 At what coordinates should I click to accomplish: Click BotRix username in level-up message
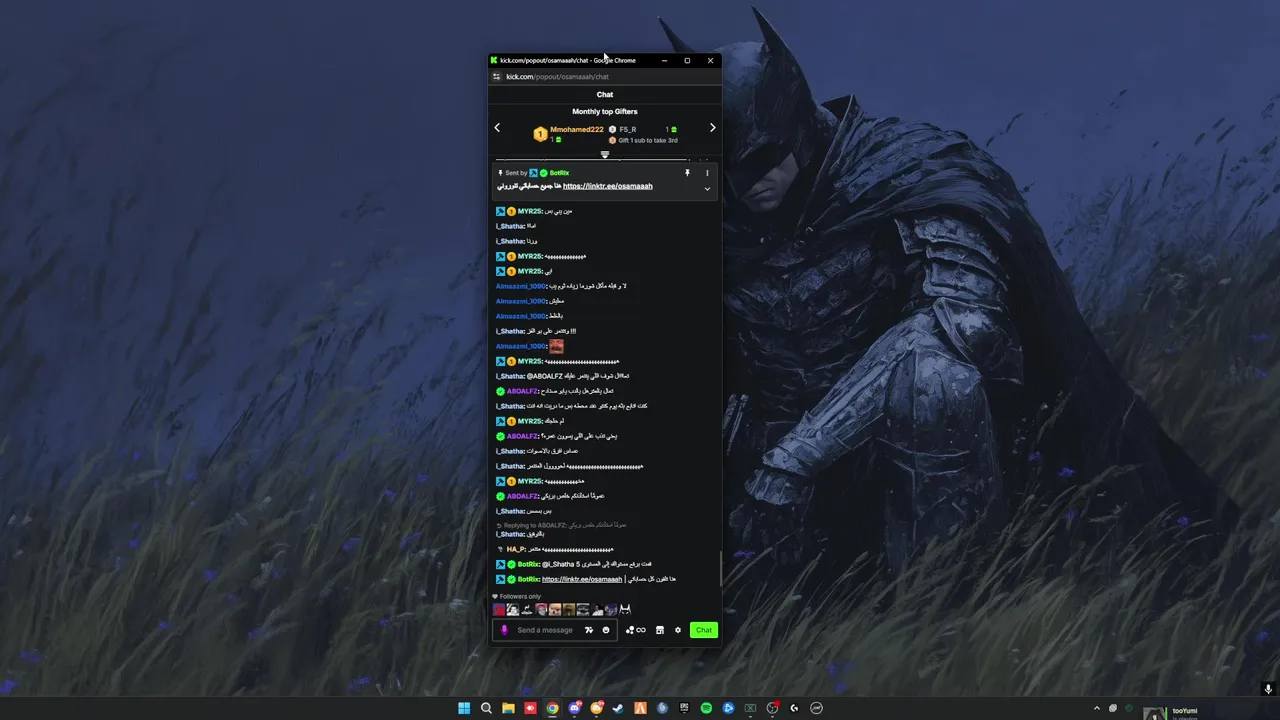click(x=528, y=564)
